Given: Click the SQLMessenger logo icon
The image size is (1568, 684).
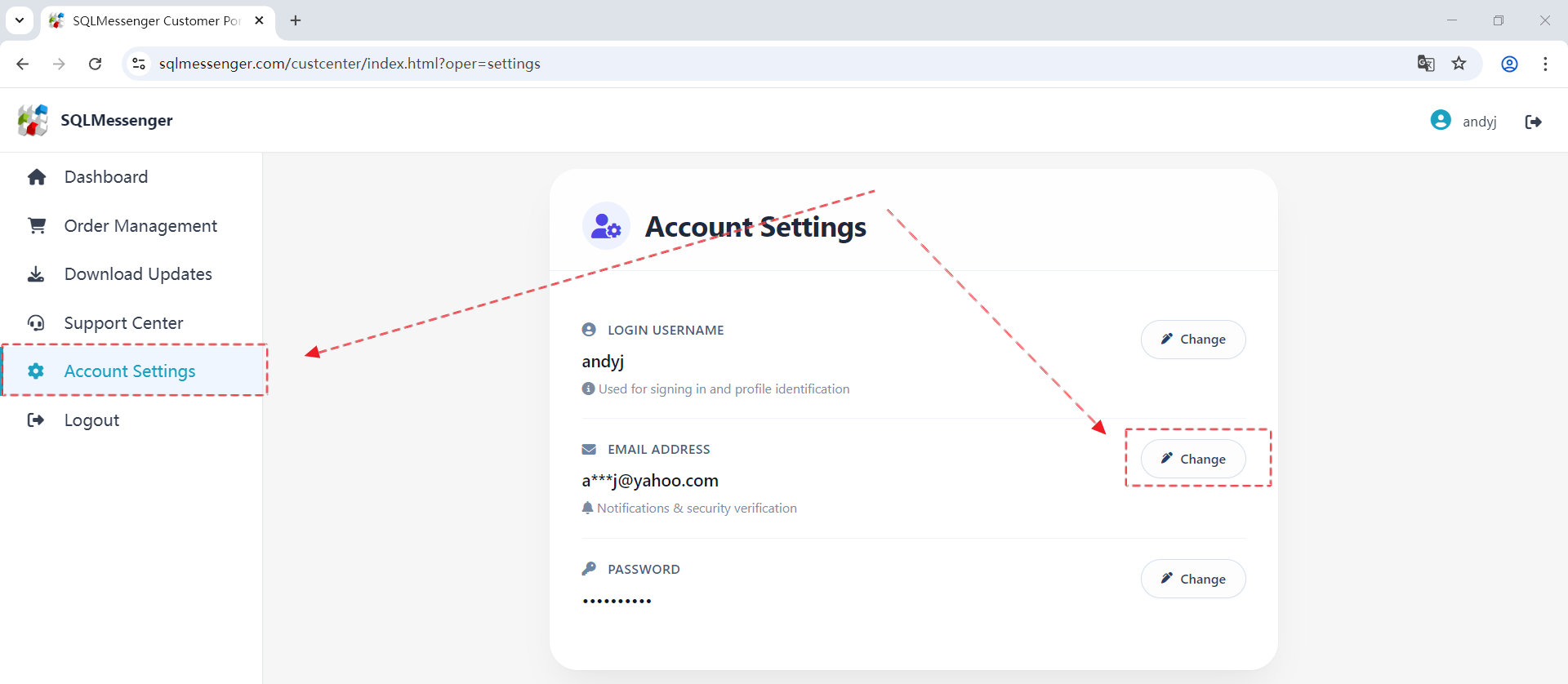Looking at the screenshot, I should pyautogui.click(x=33, y=120).
